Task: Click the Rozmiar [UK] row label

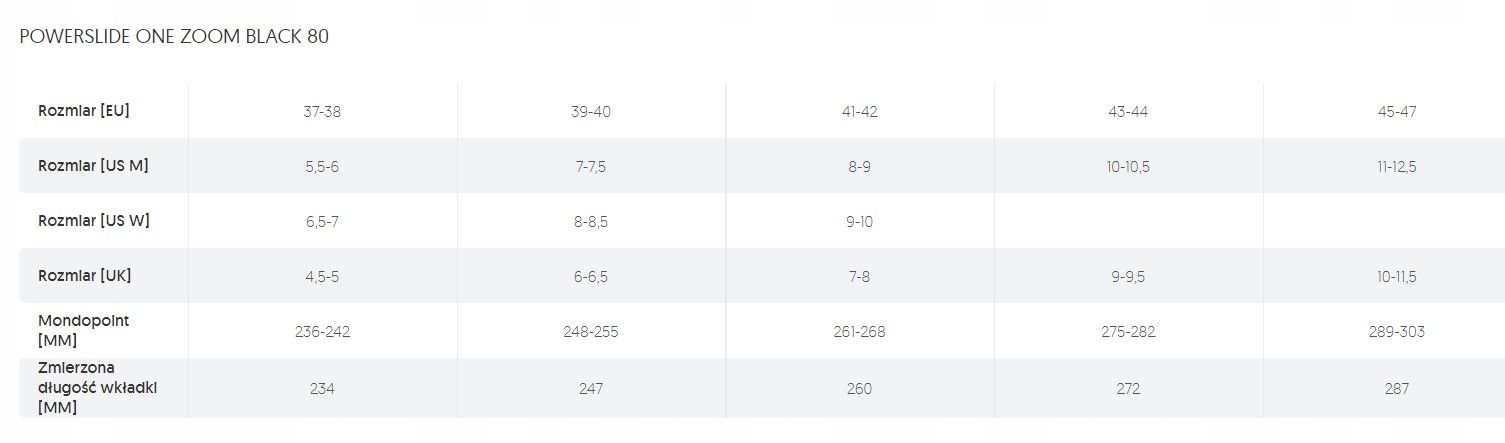Action: pyautogui.click(x=84, y=276)
